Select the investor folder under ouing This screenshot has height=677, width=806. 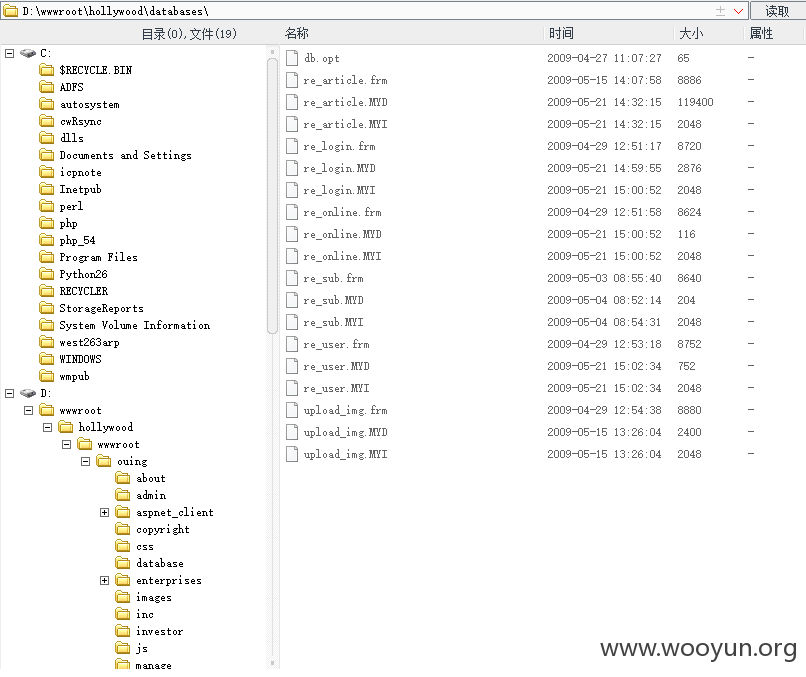pos(159,631)
